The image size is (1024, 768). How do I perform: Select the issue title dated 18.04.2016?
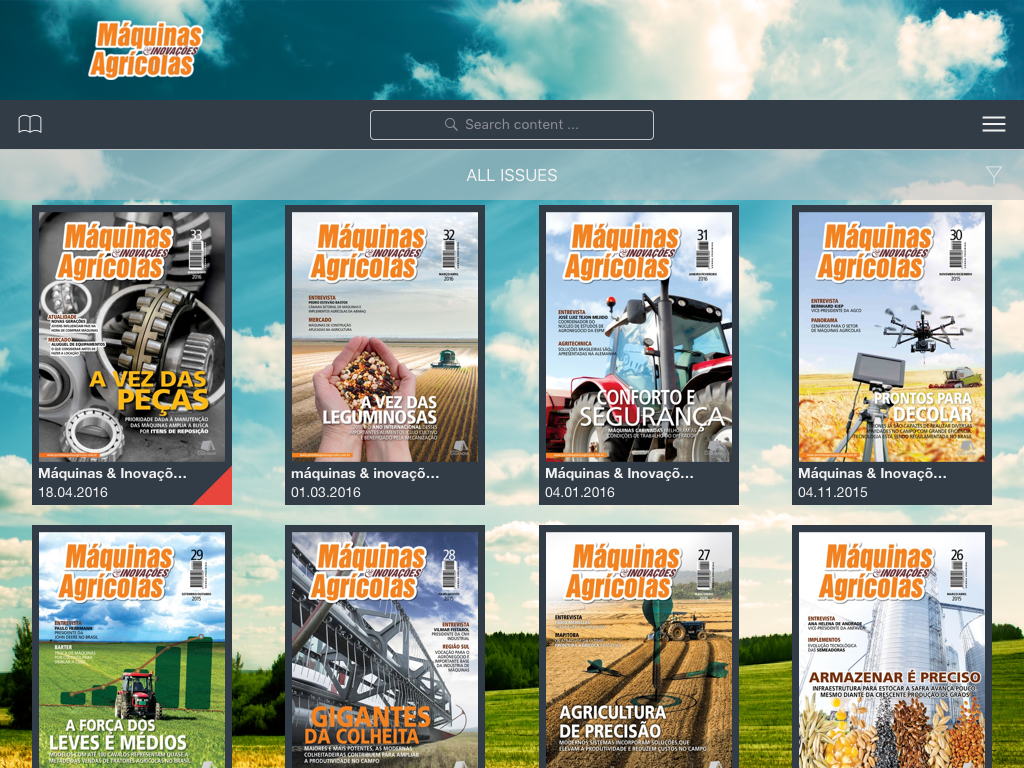point(112,473)
